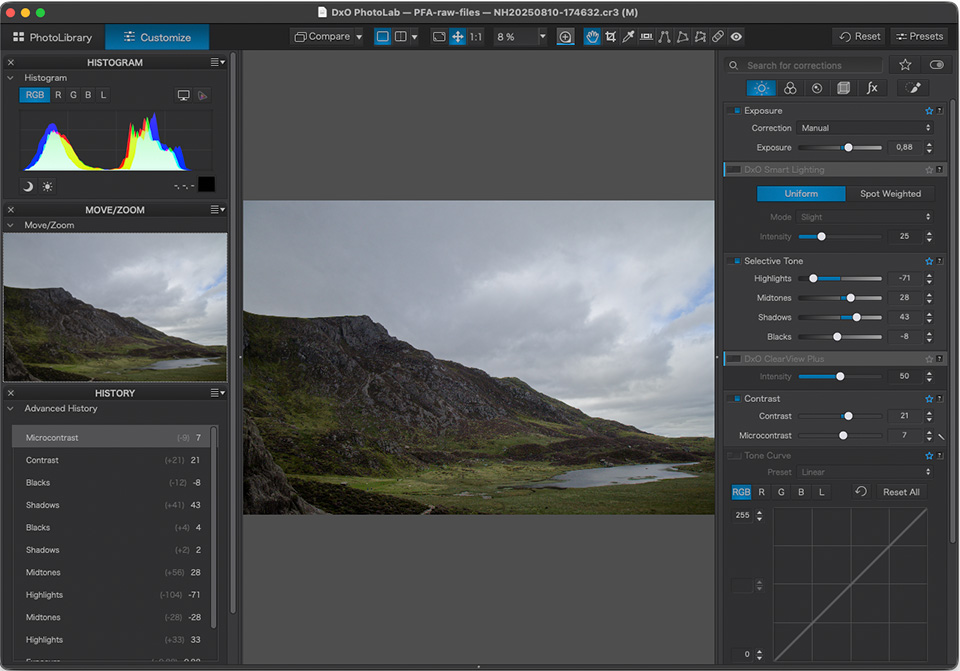Select the Spot Weighted mode
Image resolution: width=960 pixels, height=671 pixels.
890,194
